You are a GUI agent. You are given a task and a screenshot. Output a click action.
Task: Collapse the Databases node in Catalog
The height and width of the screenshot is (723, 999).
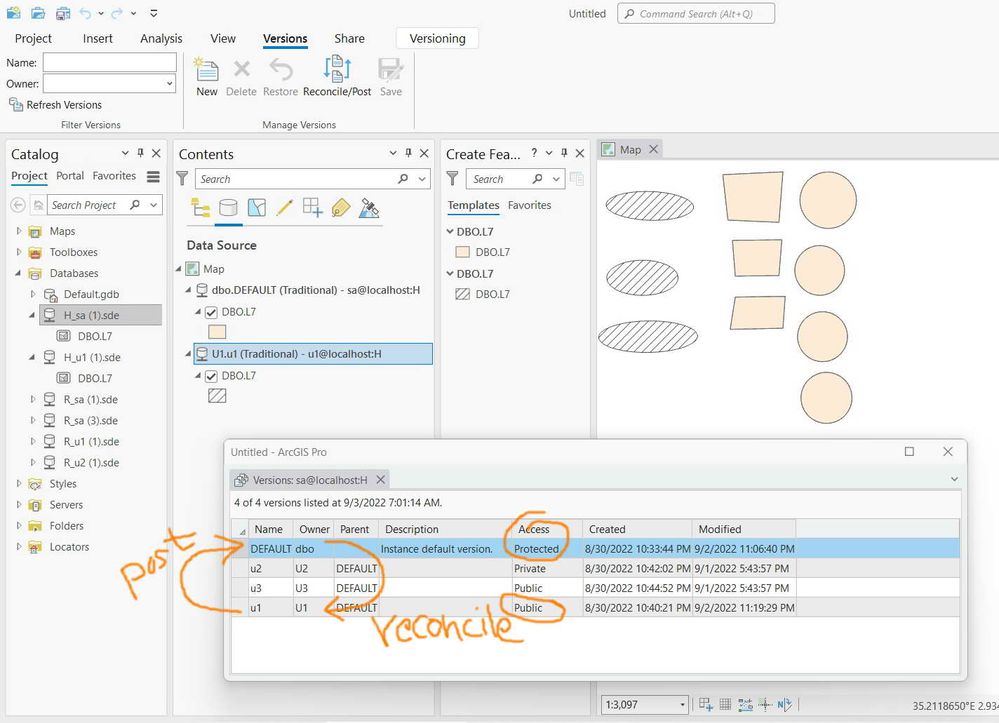pyautogui.click(x=18, y=273)
